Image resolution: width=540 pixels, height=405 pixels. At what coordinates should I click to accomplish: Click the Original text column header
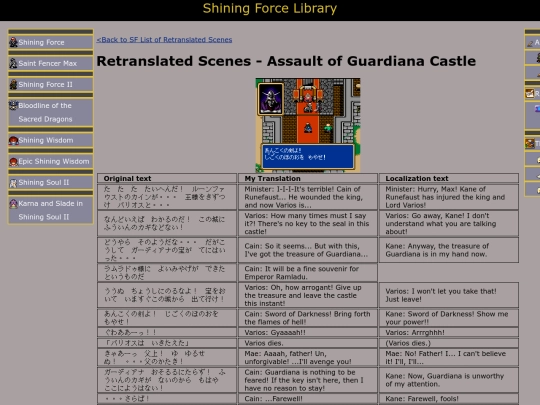167,178
